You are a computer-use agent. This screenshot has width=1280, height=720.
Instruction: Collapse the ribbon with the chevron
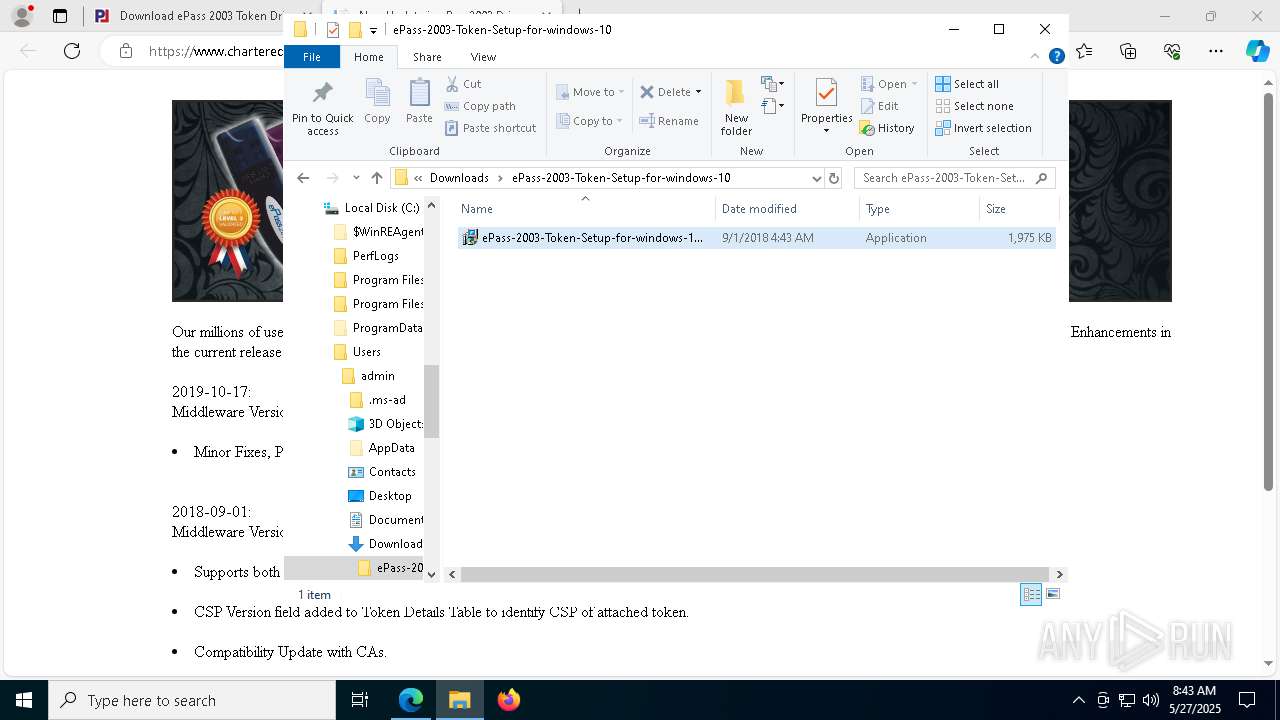click(1035, 57)
